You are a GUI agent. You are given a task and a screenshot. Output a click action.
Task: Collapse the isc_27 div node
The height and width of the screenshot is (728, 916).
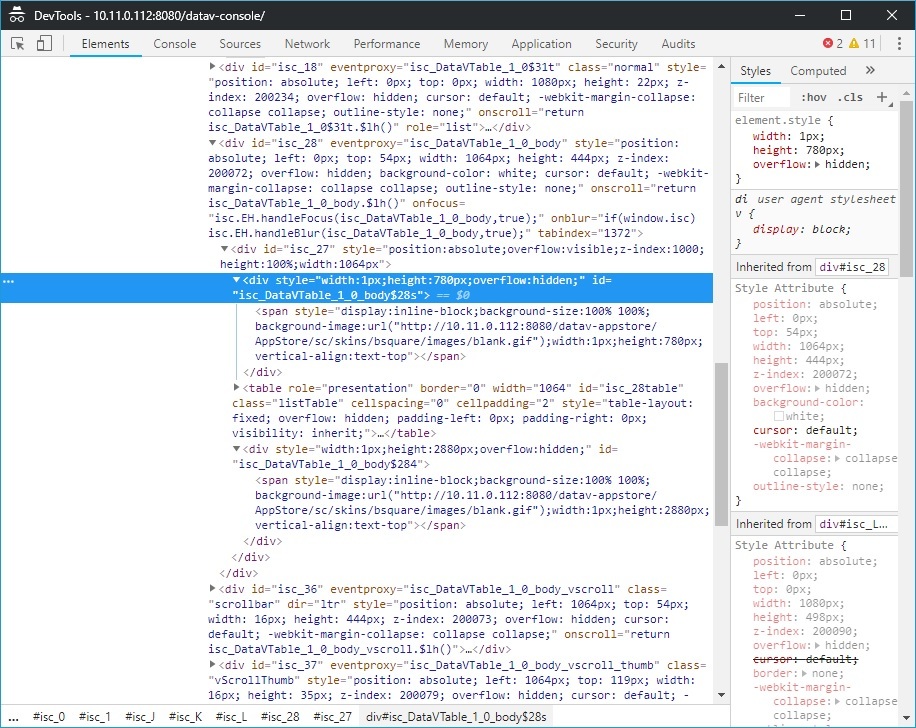click(225, 250)
